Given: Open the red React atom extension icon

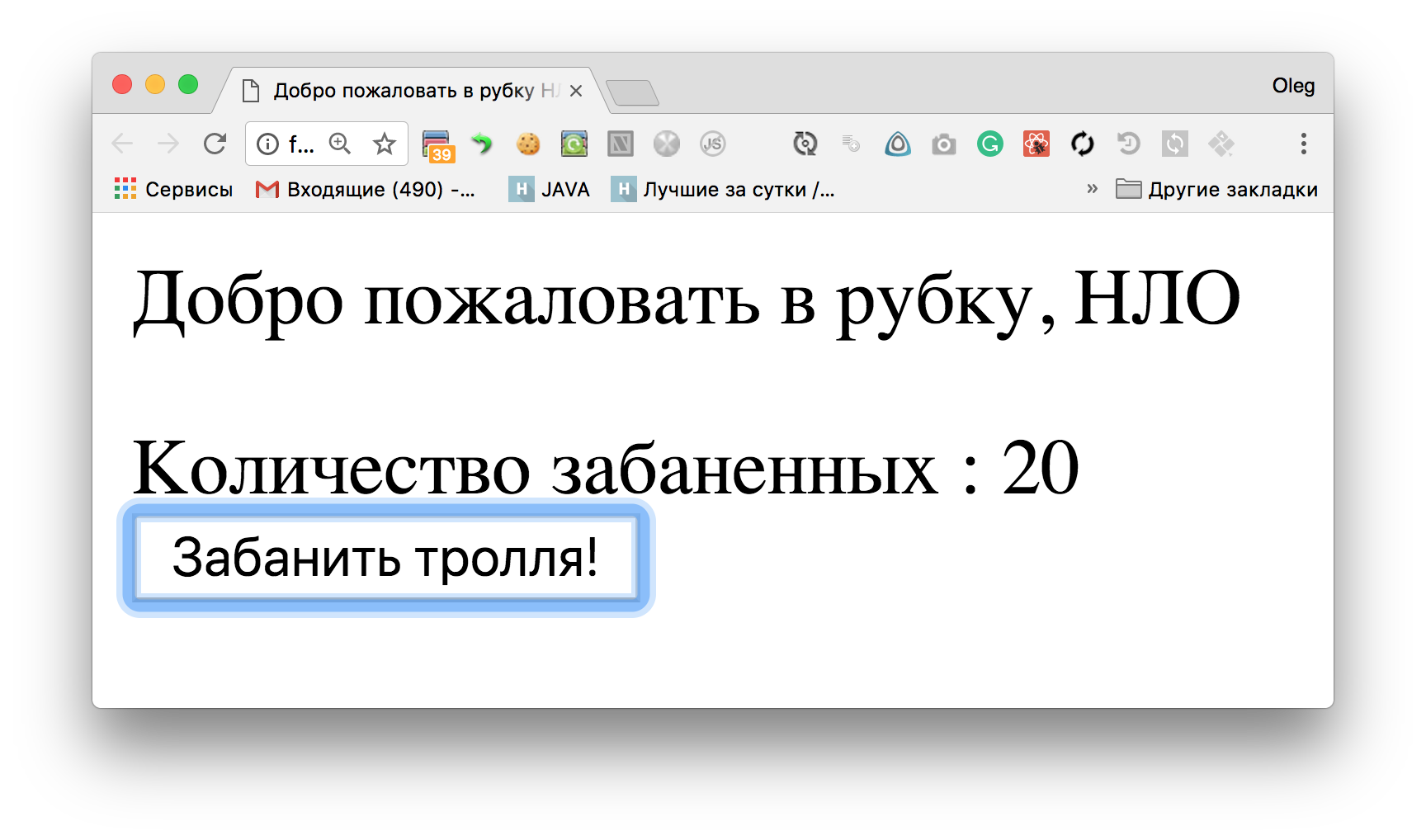Looking at the screenshot, I should point(1036,144).
